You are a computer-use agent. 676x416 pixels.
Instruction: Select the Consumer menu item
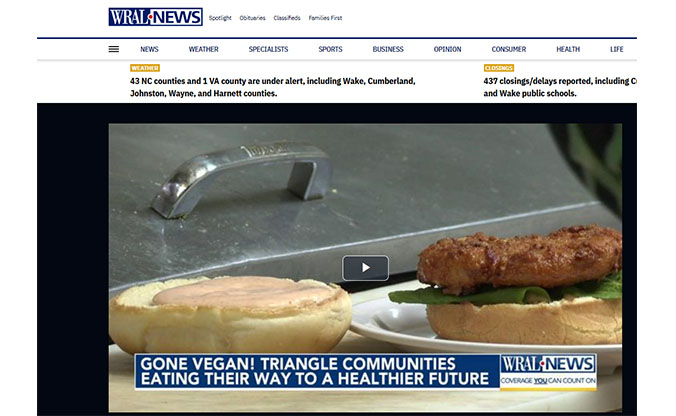pos(509,49)
